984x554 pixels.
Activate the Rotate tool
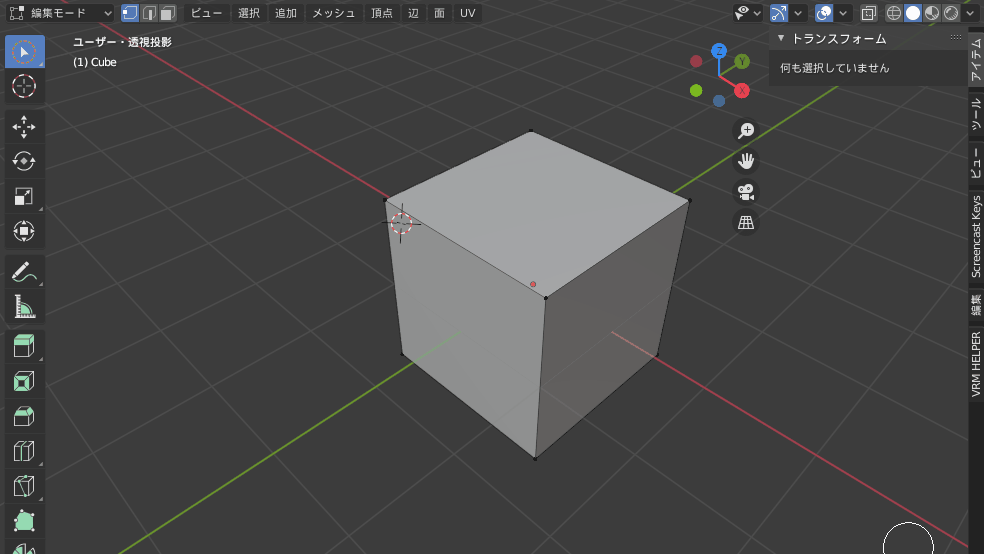click(24, 161)
